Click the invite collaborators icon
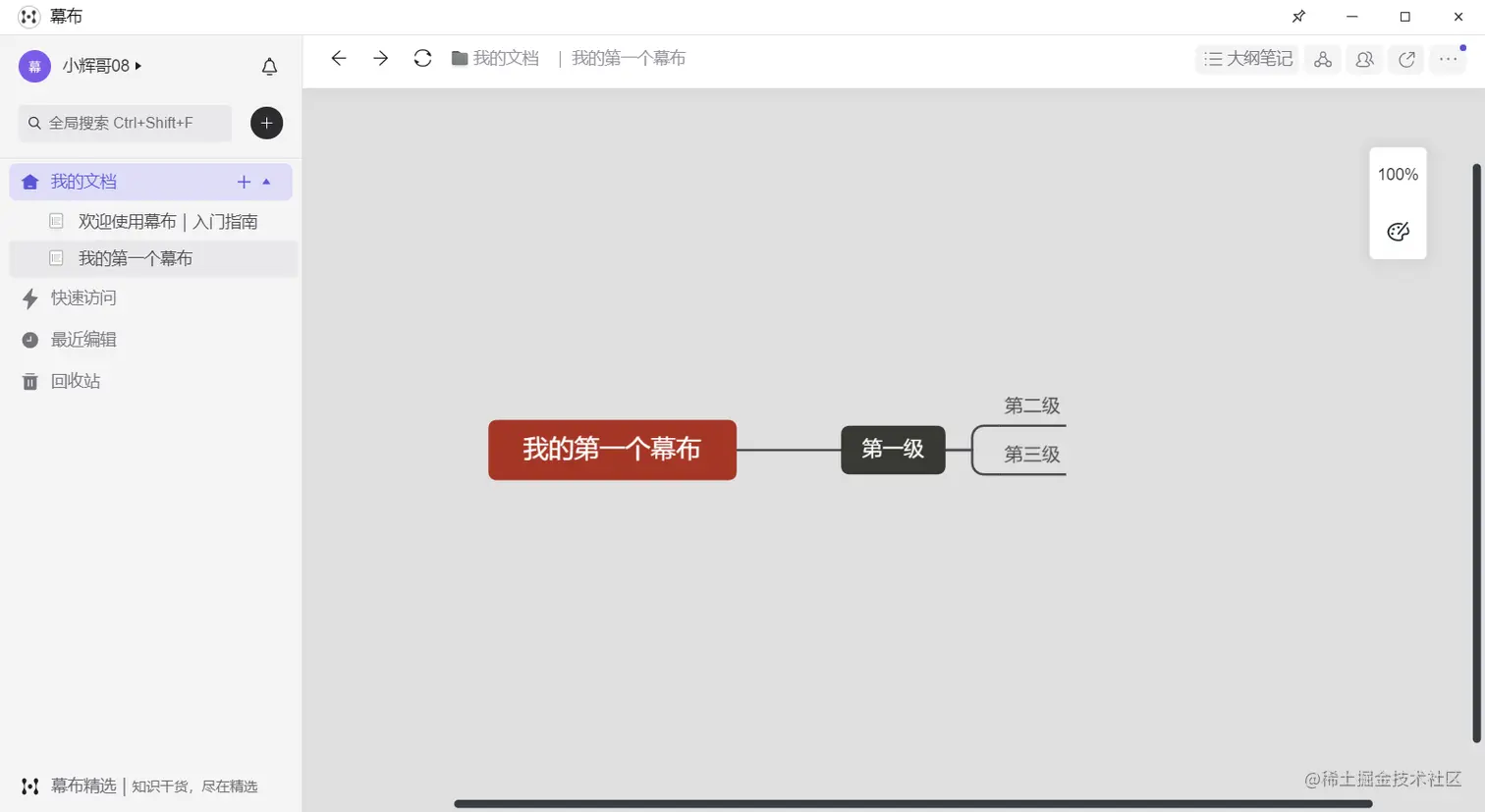This screenshot has width=1485, height=812. 1363,59
